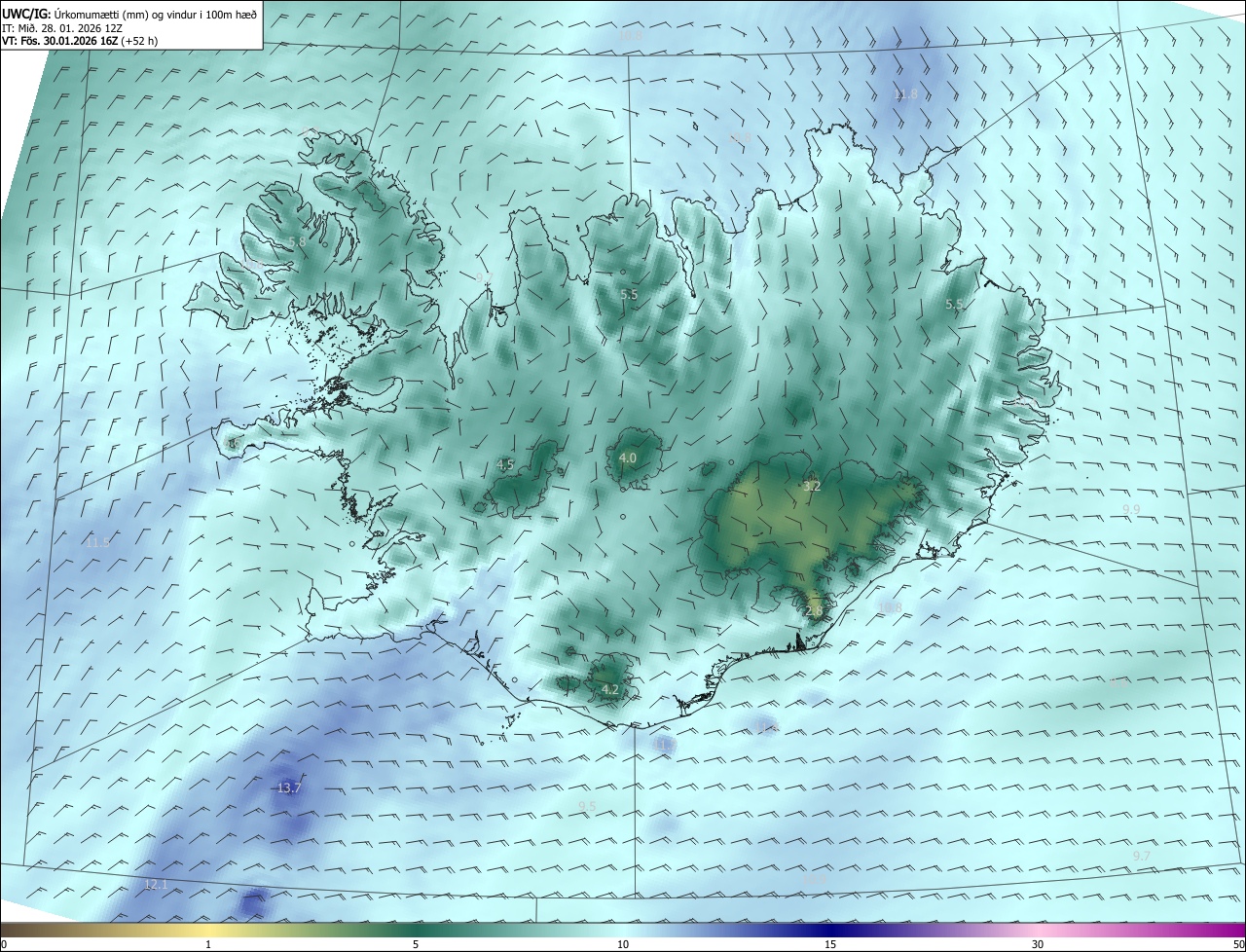
Task: Click the 13.7 value over the southwest ocean
Action: click(x=289, y=788)
